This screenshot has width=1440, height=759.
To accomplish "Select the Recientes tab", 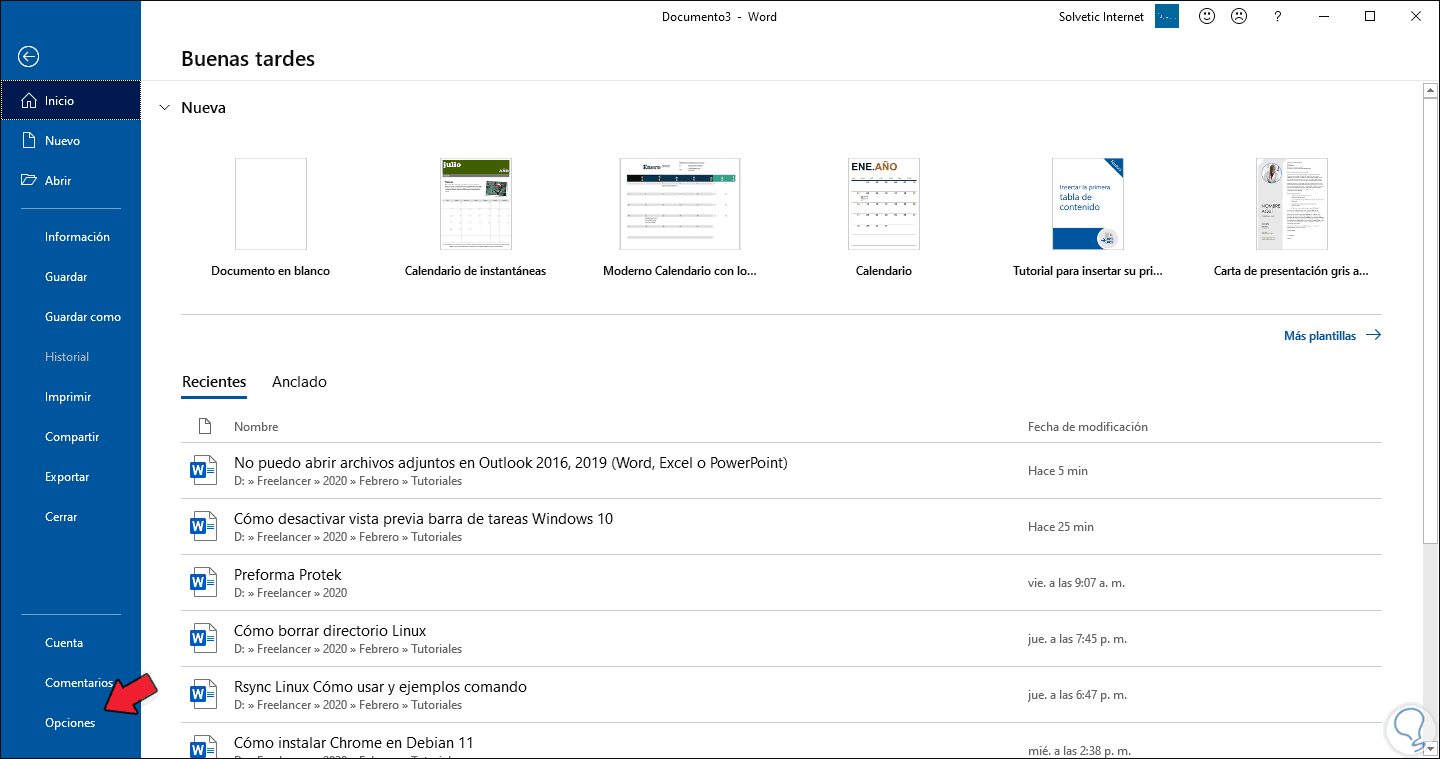I will click(214, 382).
